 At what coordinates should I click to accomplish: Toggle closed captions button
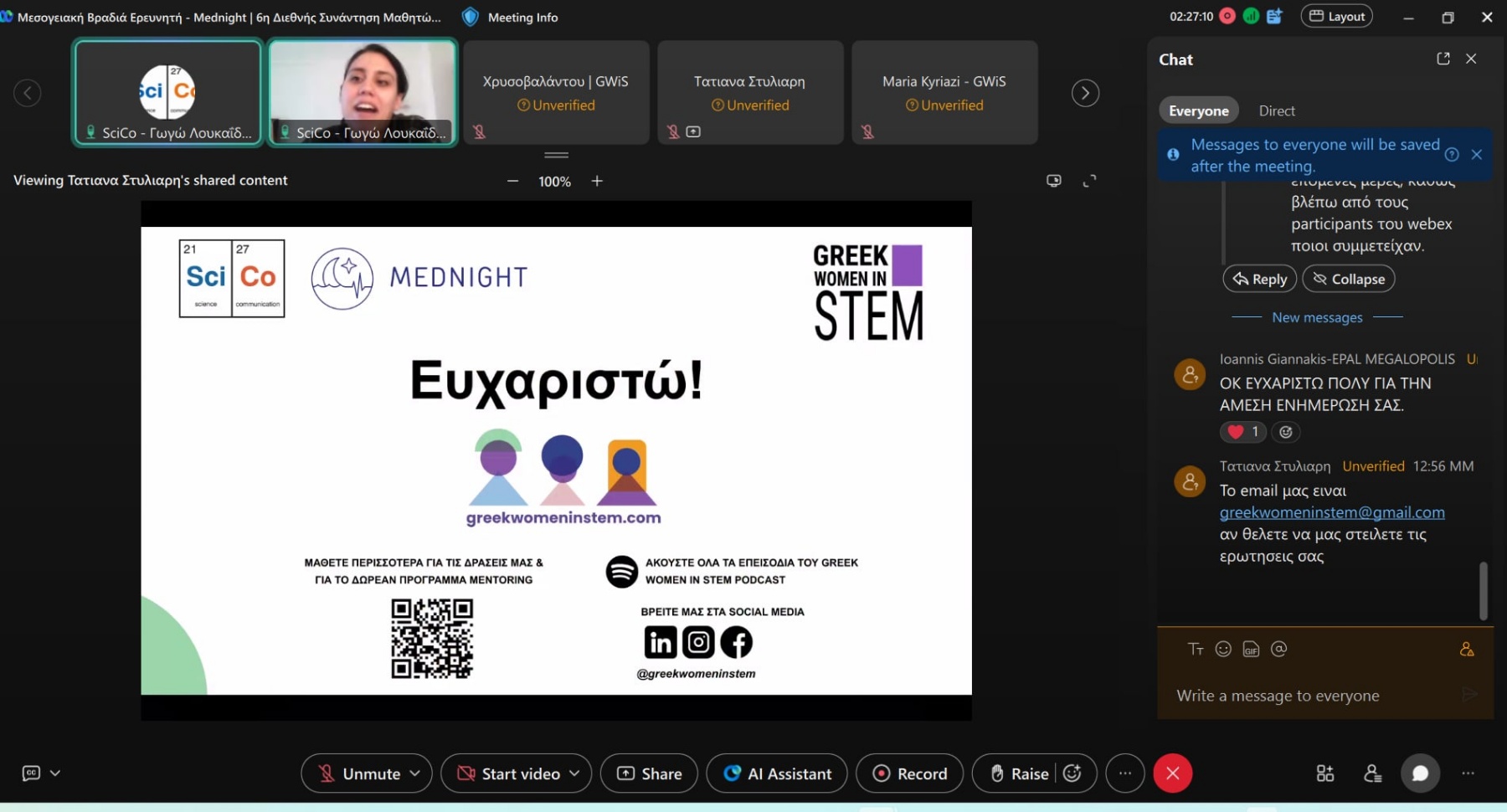[x=31, y=773]
